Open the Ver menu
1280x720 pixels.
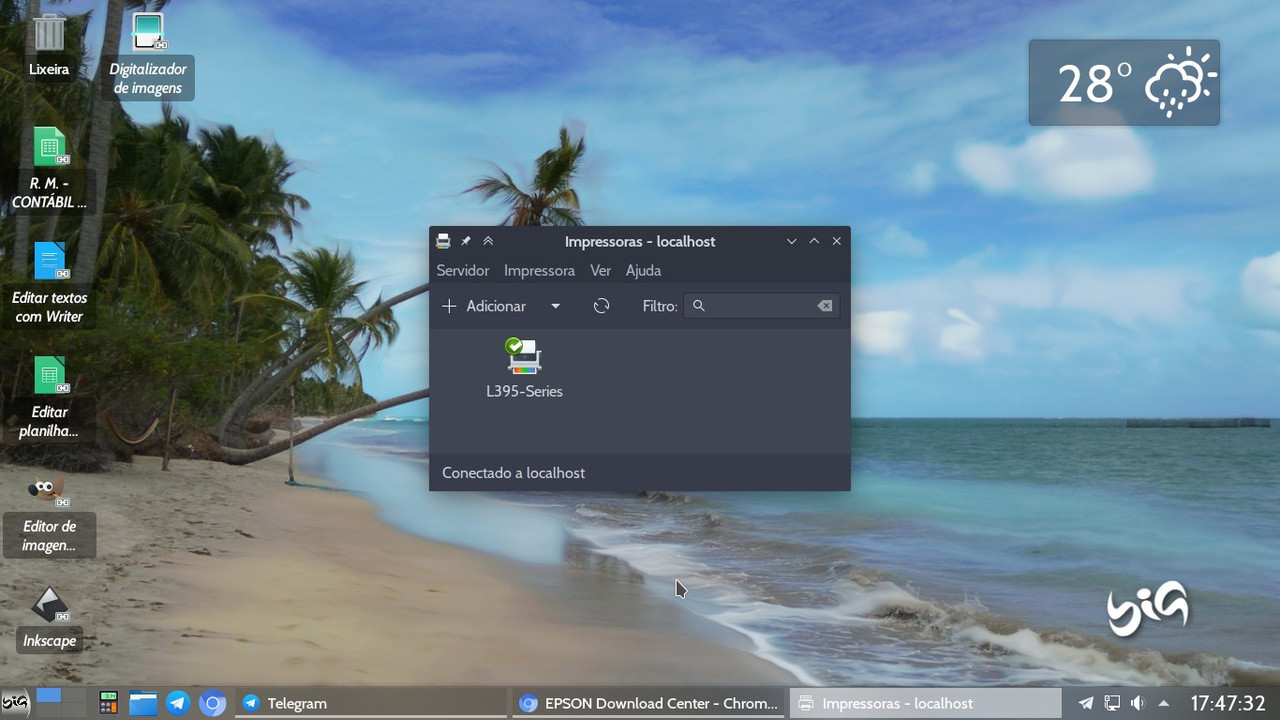click(x=600, y=270)
